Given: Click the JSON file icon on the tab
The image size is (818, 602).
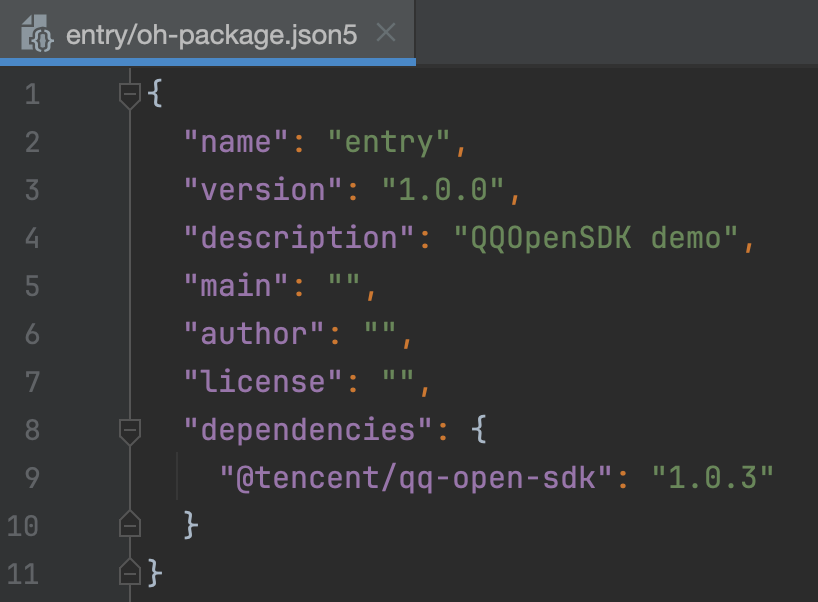Looking at the screenshot, I should pos(37,33).
